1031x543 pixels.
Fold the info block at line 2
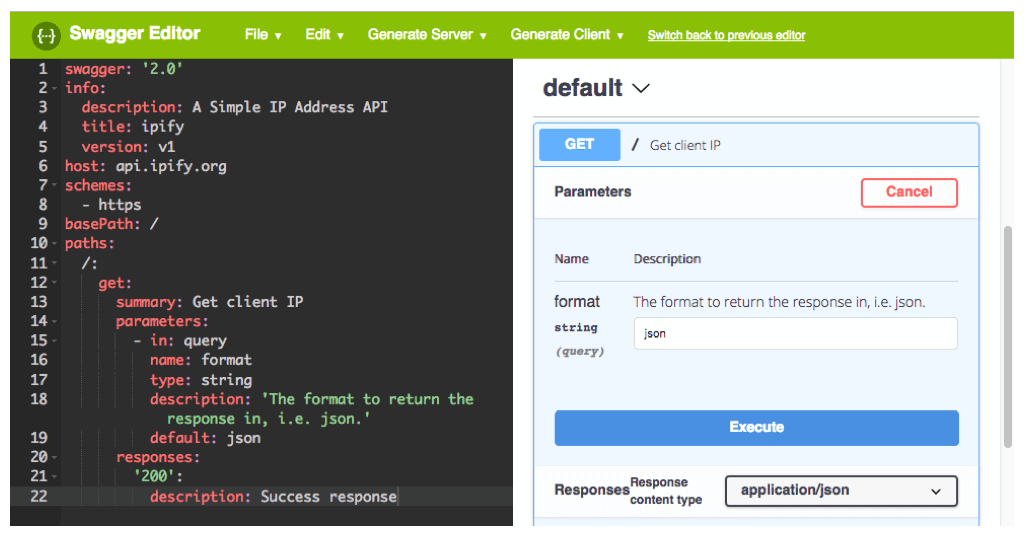point(54,88)
